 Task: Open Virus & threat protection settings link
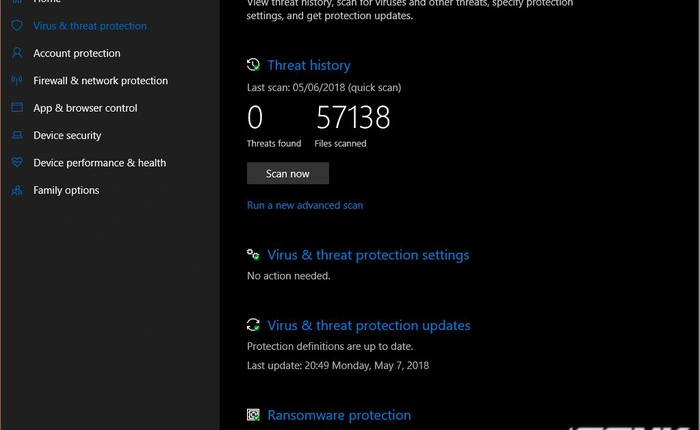tap(368, 255)
